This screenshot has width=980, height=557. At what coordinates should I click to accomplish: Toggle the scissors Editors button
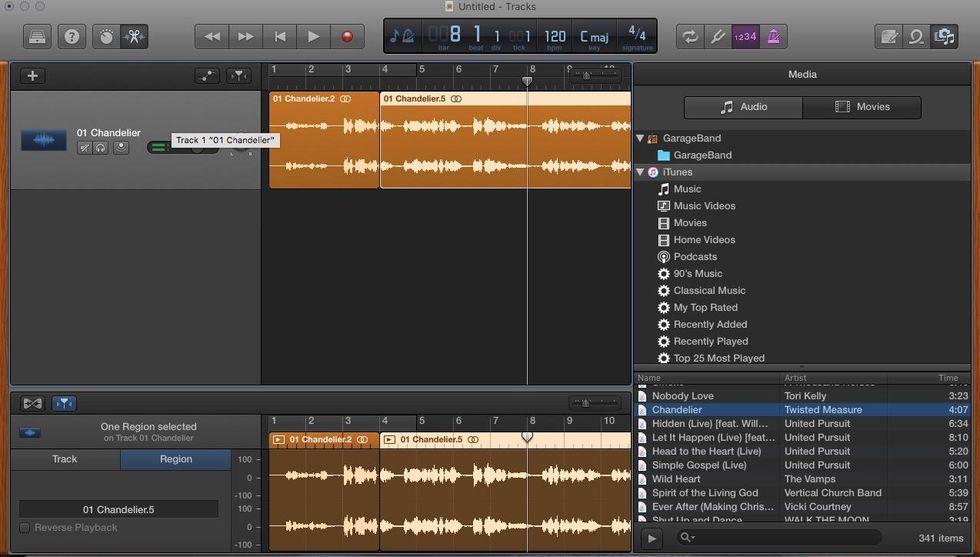pos(134,37)
